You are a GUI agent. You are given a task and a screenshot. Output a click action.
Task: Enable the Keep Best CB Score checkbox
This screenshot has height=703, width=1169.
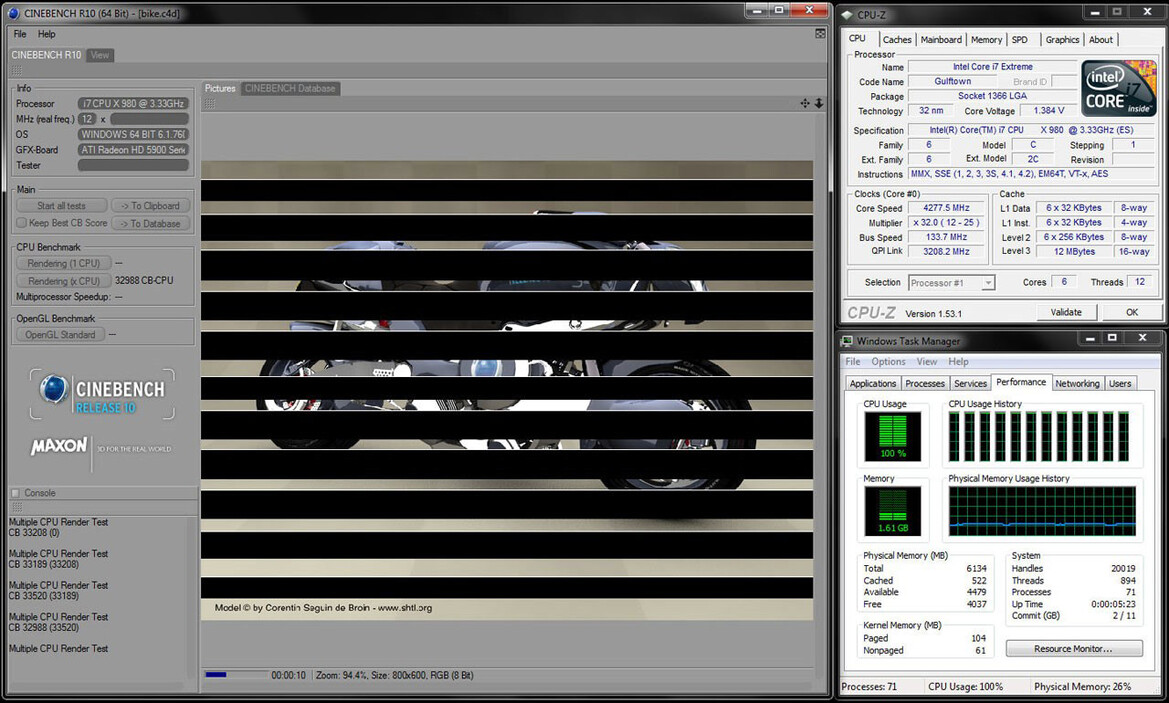[21, 223]
